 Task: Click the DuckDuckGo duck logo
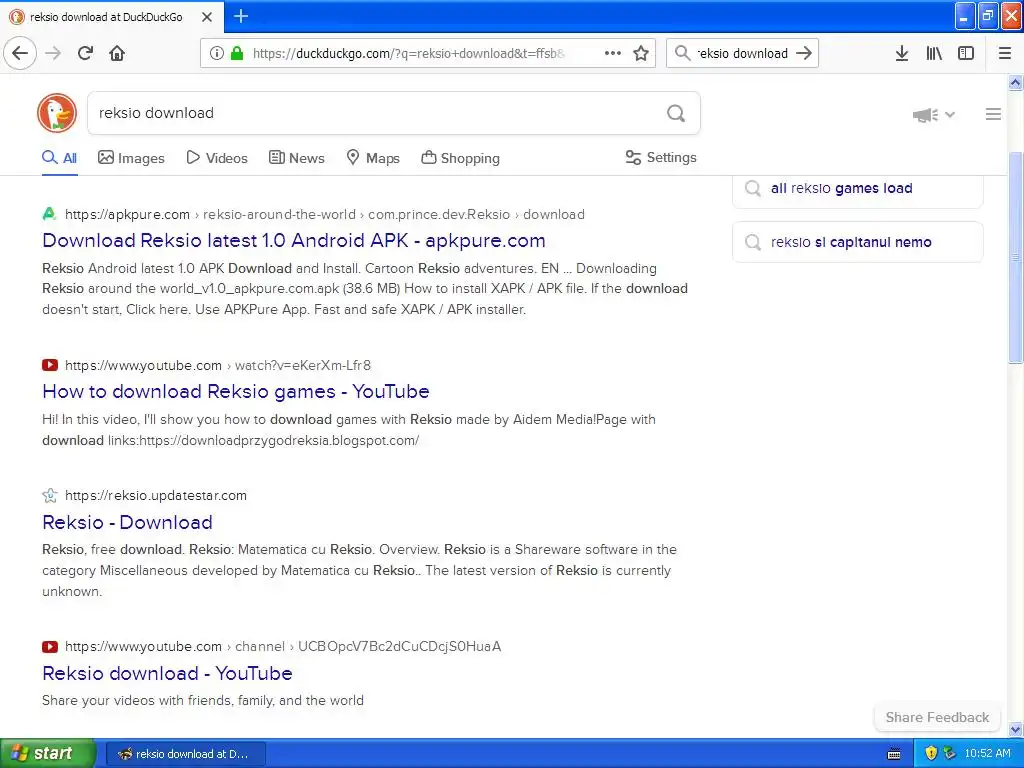pyautogui.click(x=57, y=113)
